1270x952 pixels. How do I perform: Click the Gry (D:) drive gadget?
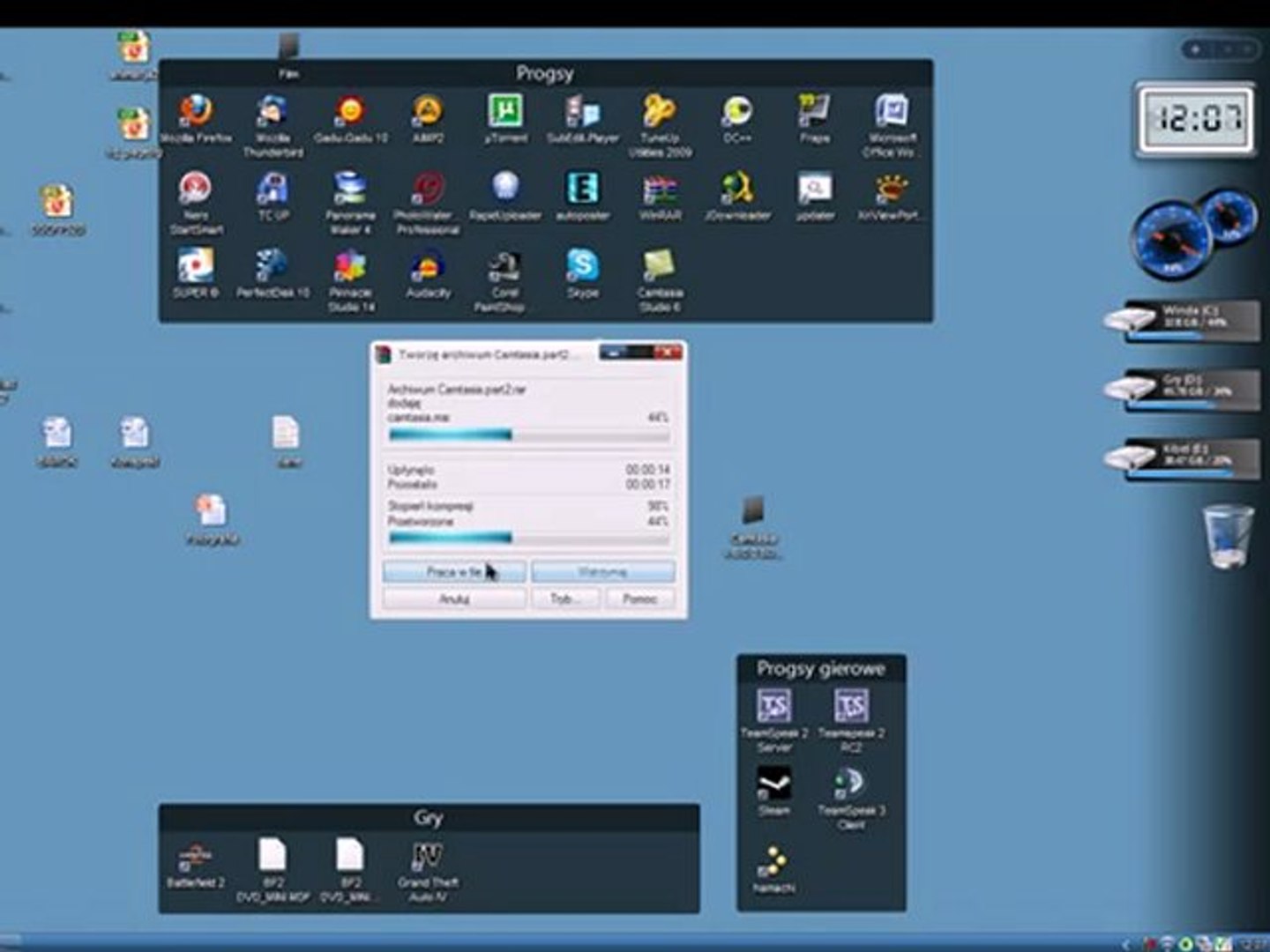pos(1182,390)
